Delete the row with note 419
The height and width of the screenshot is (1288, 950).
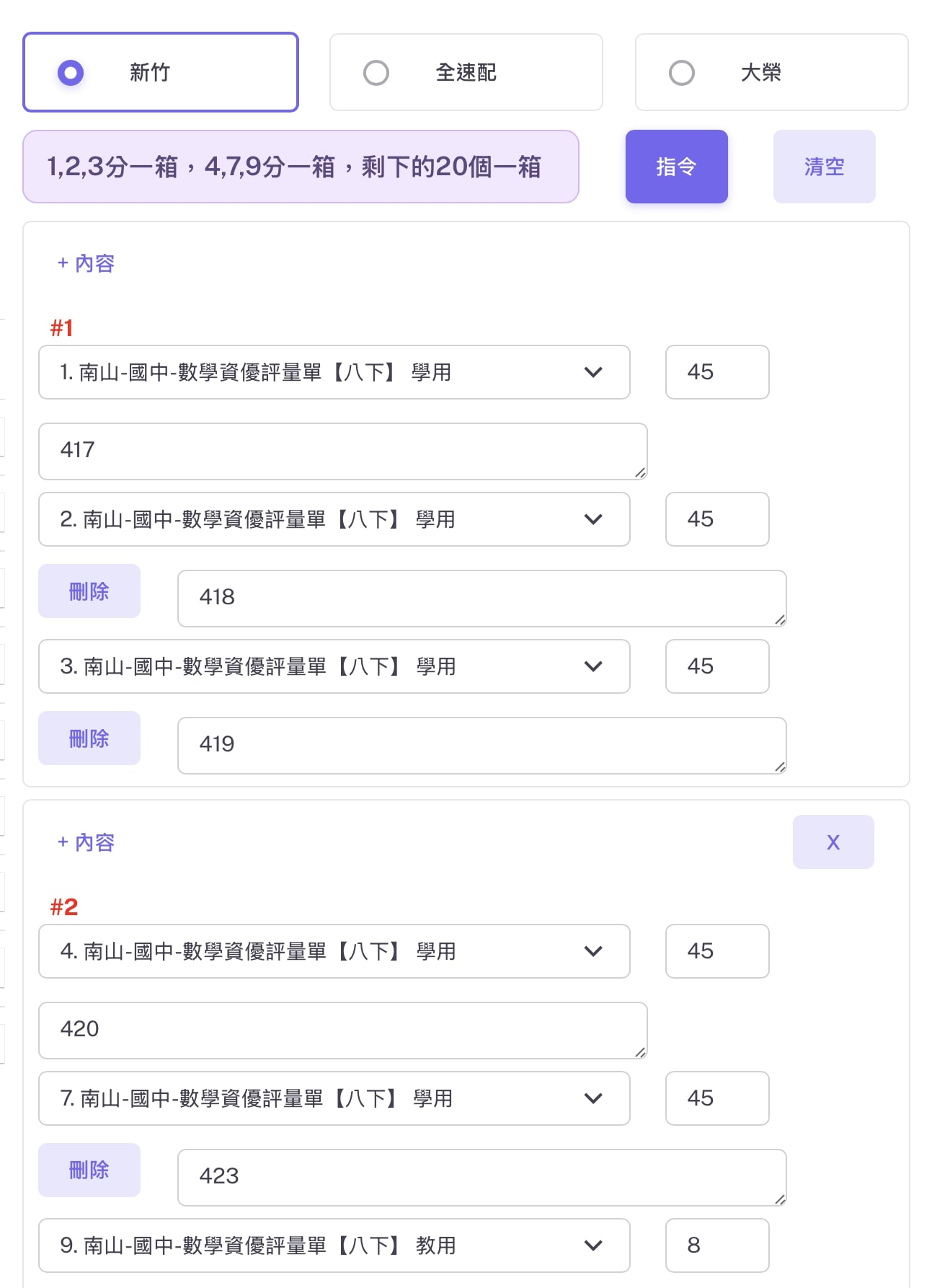coord(89,738)
